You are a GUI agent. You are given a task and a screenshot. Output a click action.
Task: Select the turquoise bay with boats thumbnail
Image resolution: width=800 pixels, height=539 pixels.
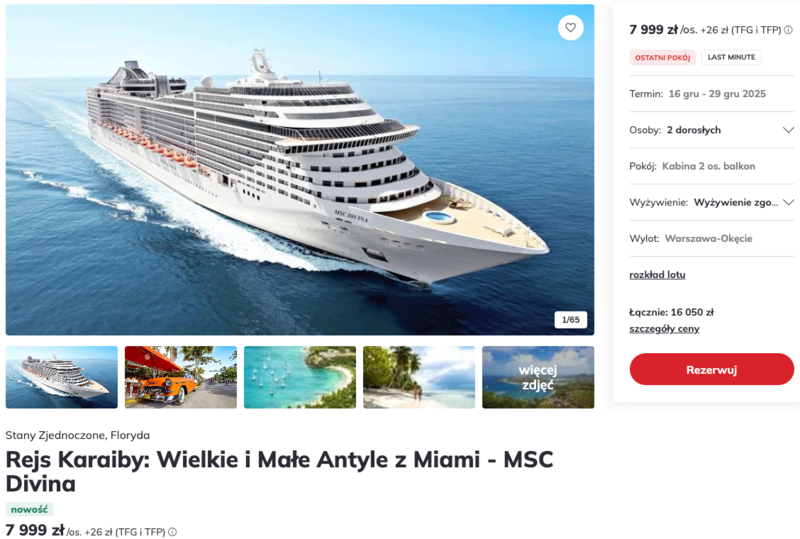coord(300,377)
